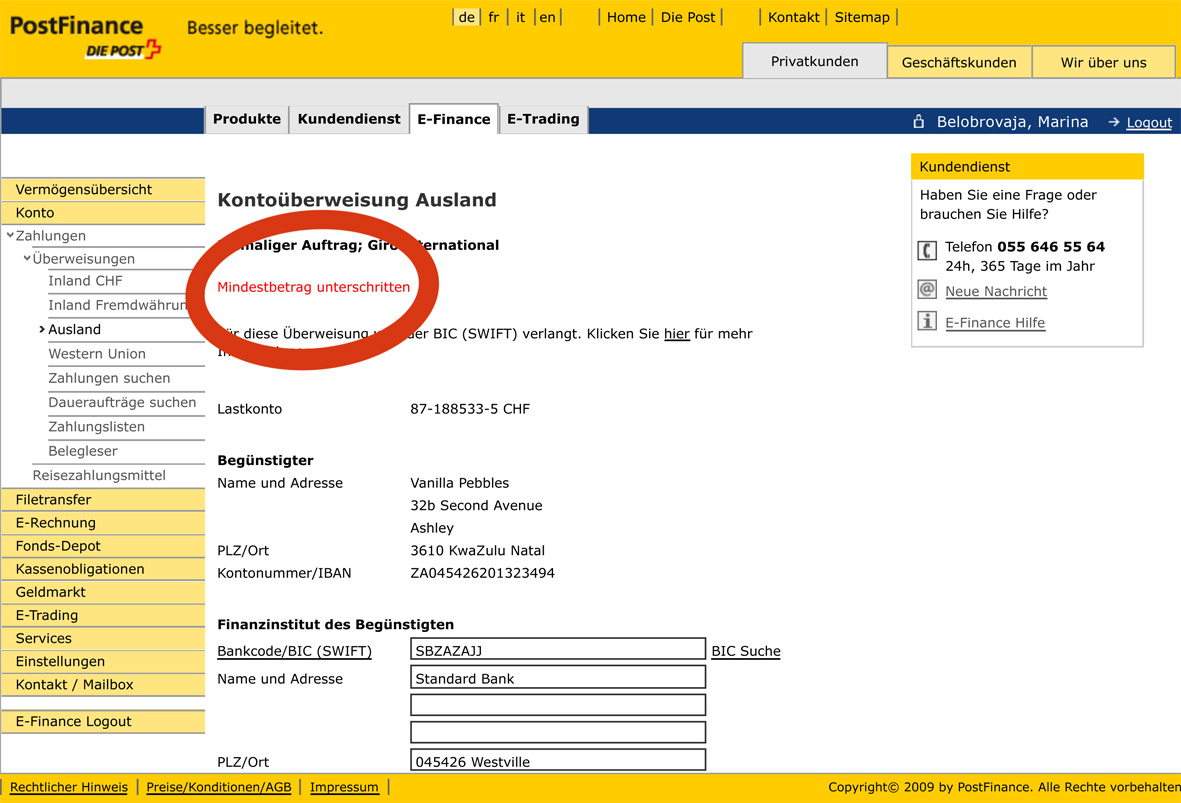Open the E-Finance tab
Image resolution: width=1181 pixels, height=803 pixels.
point(453,119)
